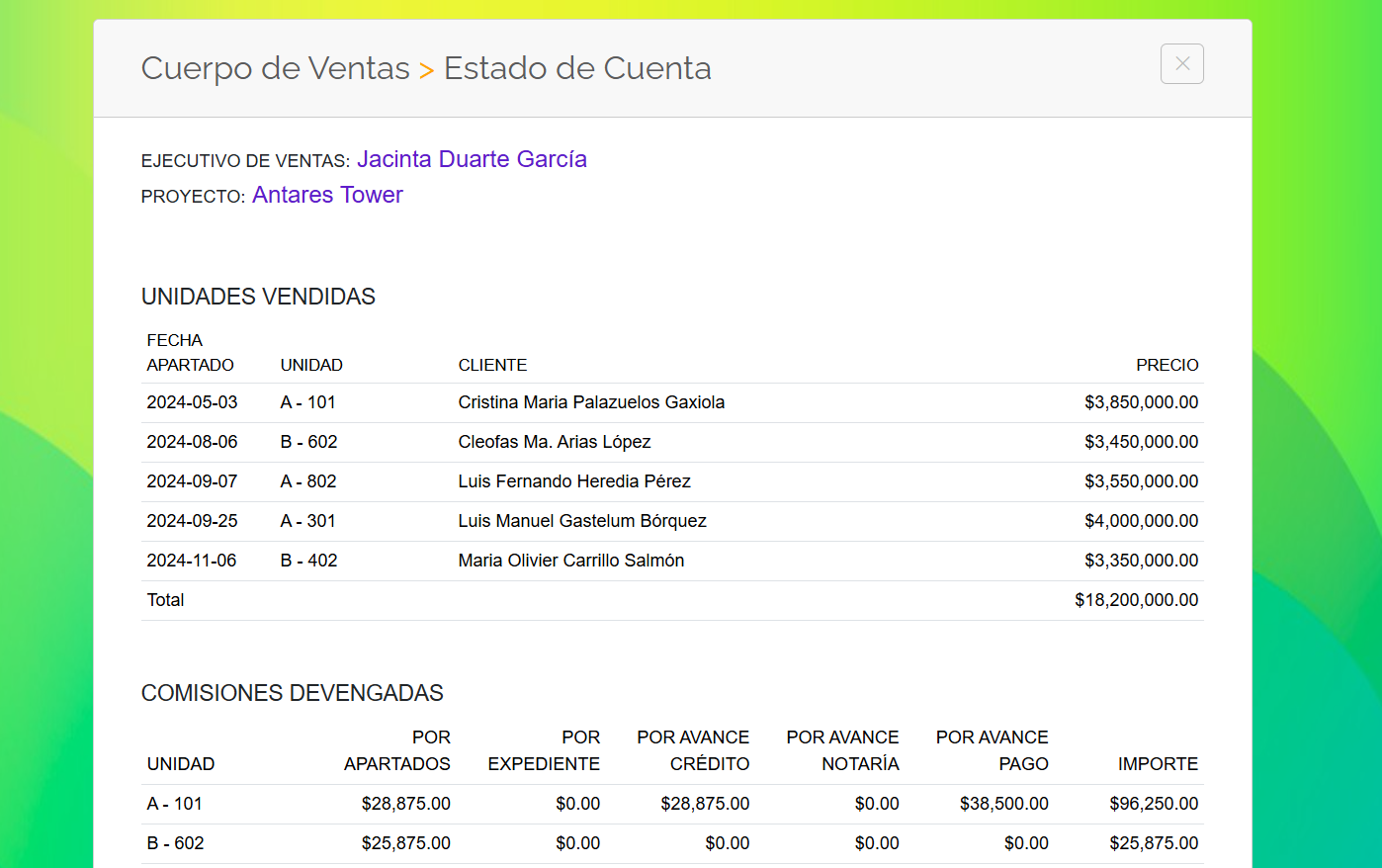Click date 2024-09-07 in units sold
The width and height of the screenshot is (1382, 868).
click(x=192, y=481)
